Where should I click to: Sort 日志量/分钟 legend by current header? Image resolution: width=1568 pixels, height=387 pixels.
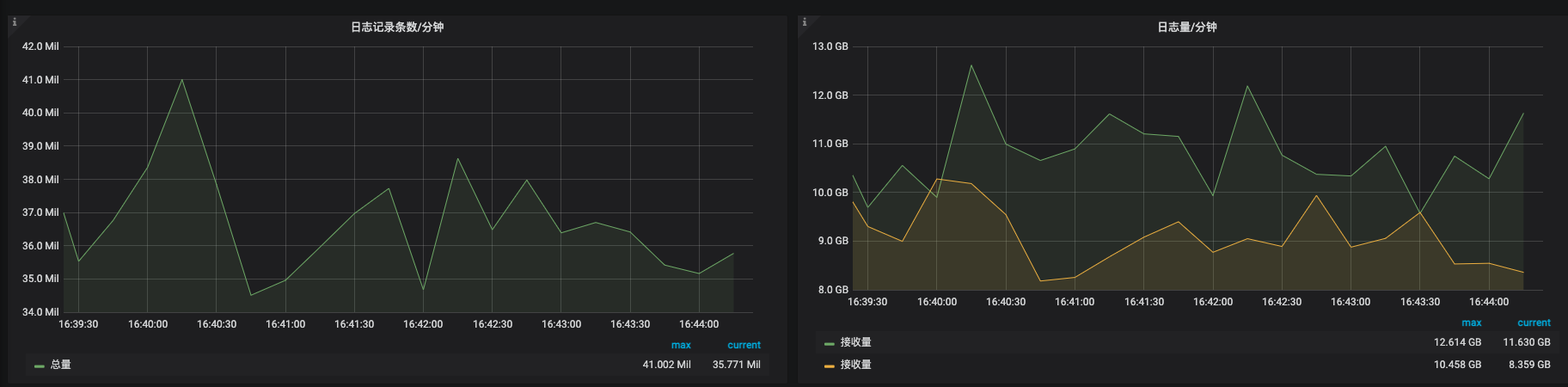[1534, 322]
